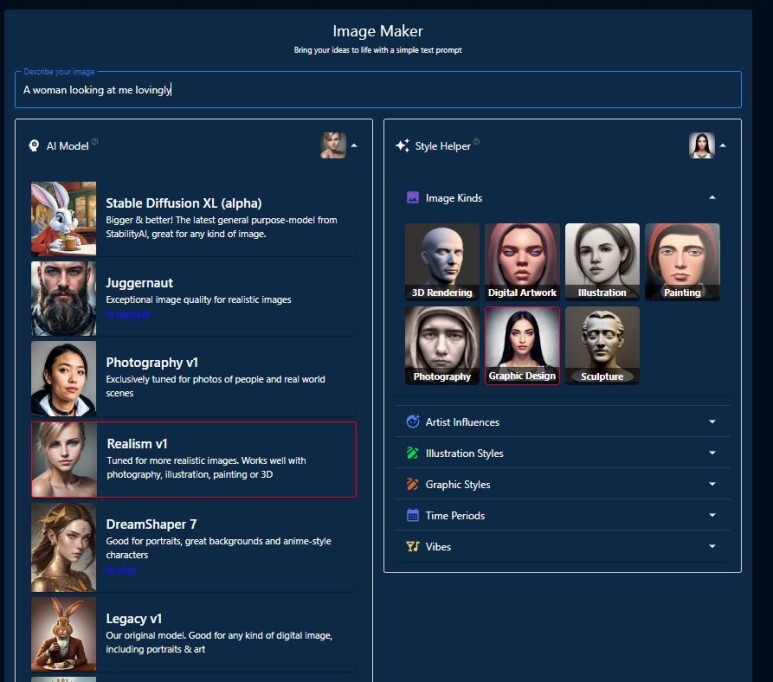Select the Painting image kind

tap(682, 261)
